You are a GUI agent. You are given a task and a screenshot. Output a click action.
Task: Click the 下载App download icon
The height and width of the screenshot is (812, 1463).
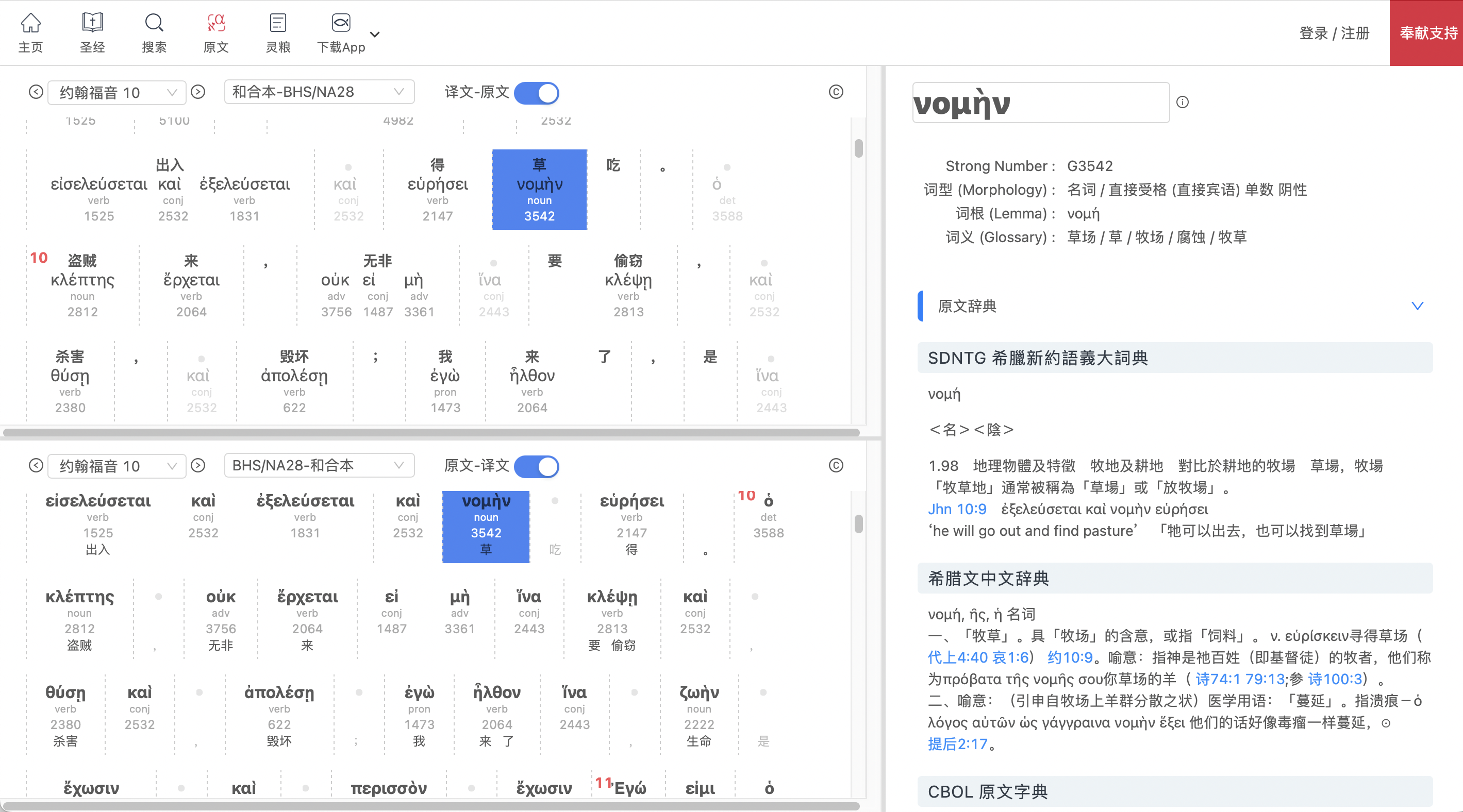pyautogui.click(x=341, y=33)
